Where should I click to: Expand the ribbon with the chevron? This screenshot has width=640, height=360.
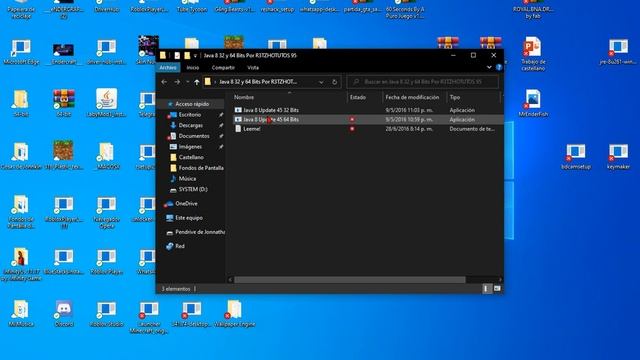tap(489, 67)
